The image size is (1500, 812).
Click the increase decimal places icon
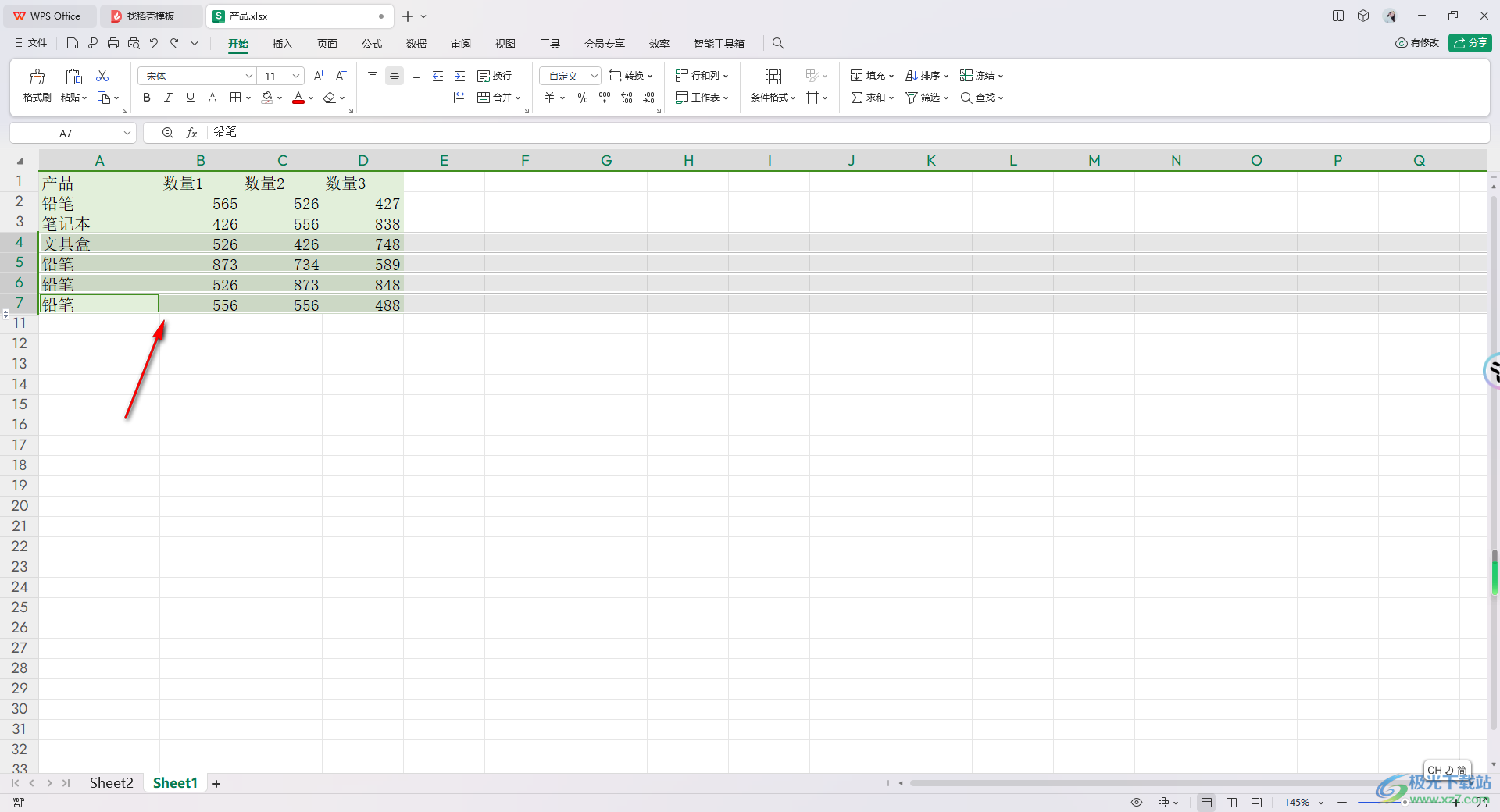coord(627,98)
